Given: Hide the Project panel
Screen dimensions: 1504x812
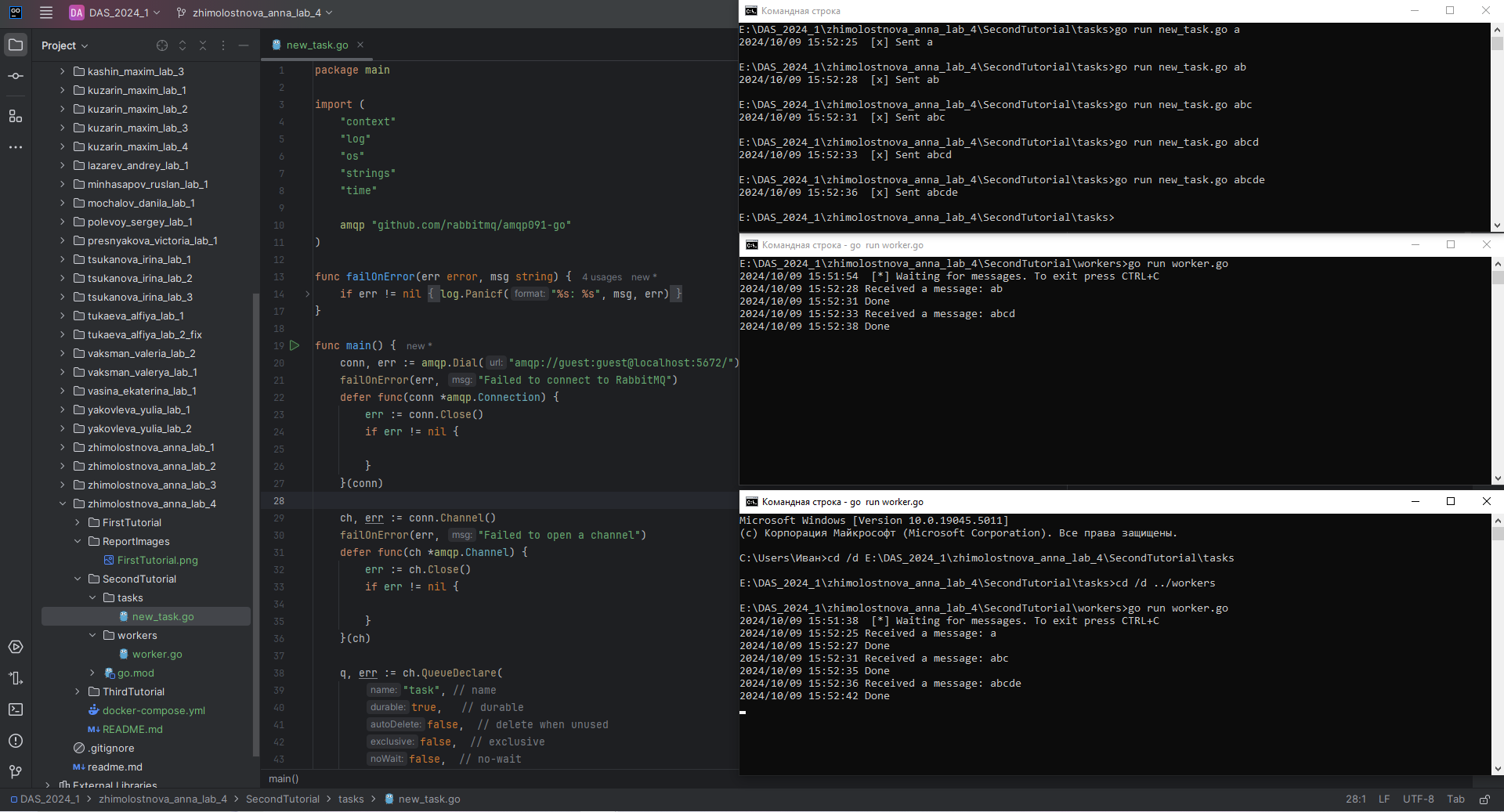Looking at the screenshot, I should point(244,45).
